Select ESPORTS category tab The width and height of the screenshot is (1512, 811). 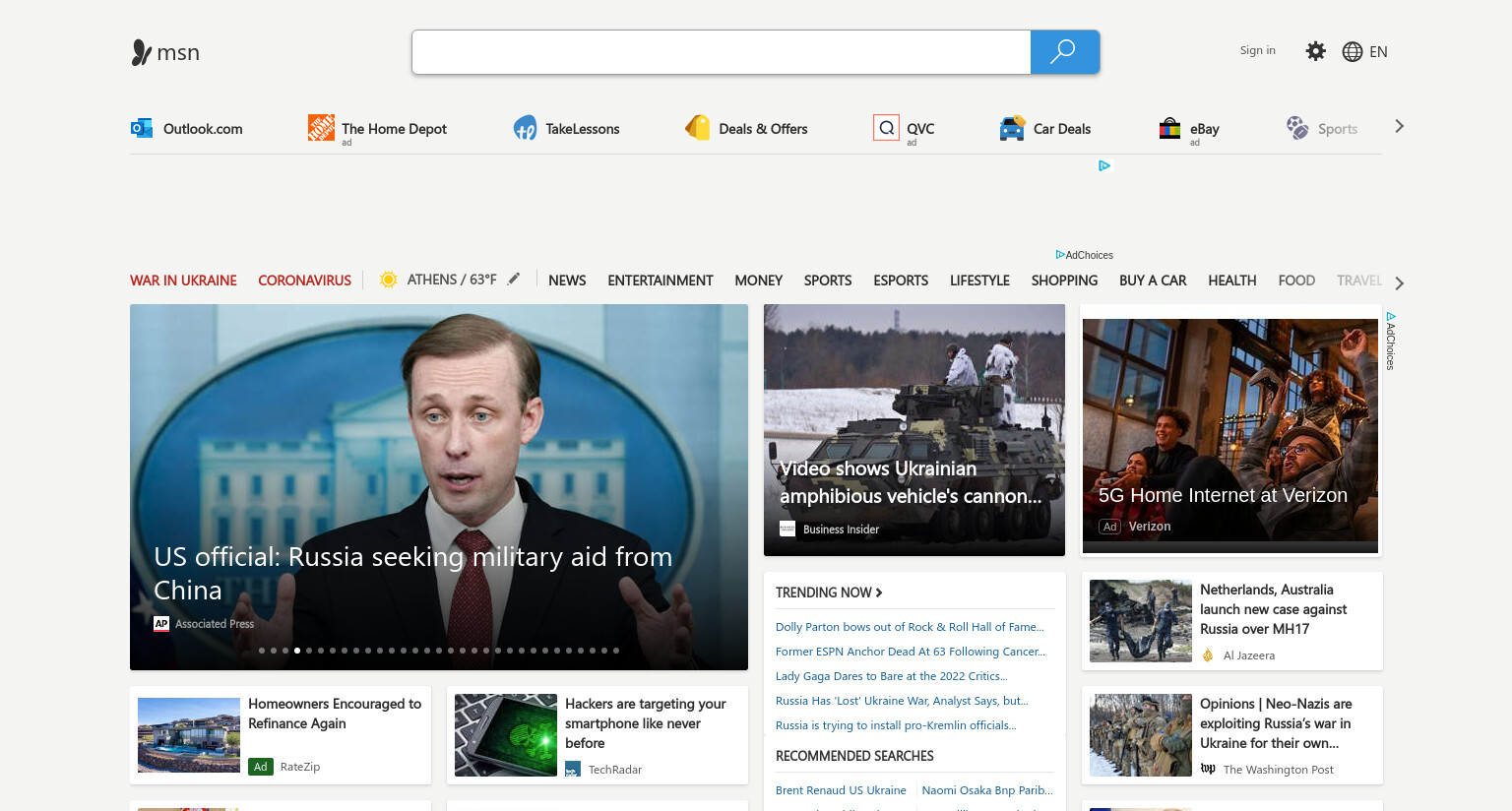(901, 281)
